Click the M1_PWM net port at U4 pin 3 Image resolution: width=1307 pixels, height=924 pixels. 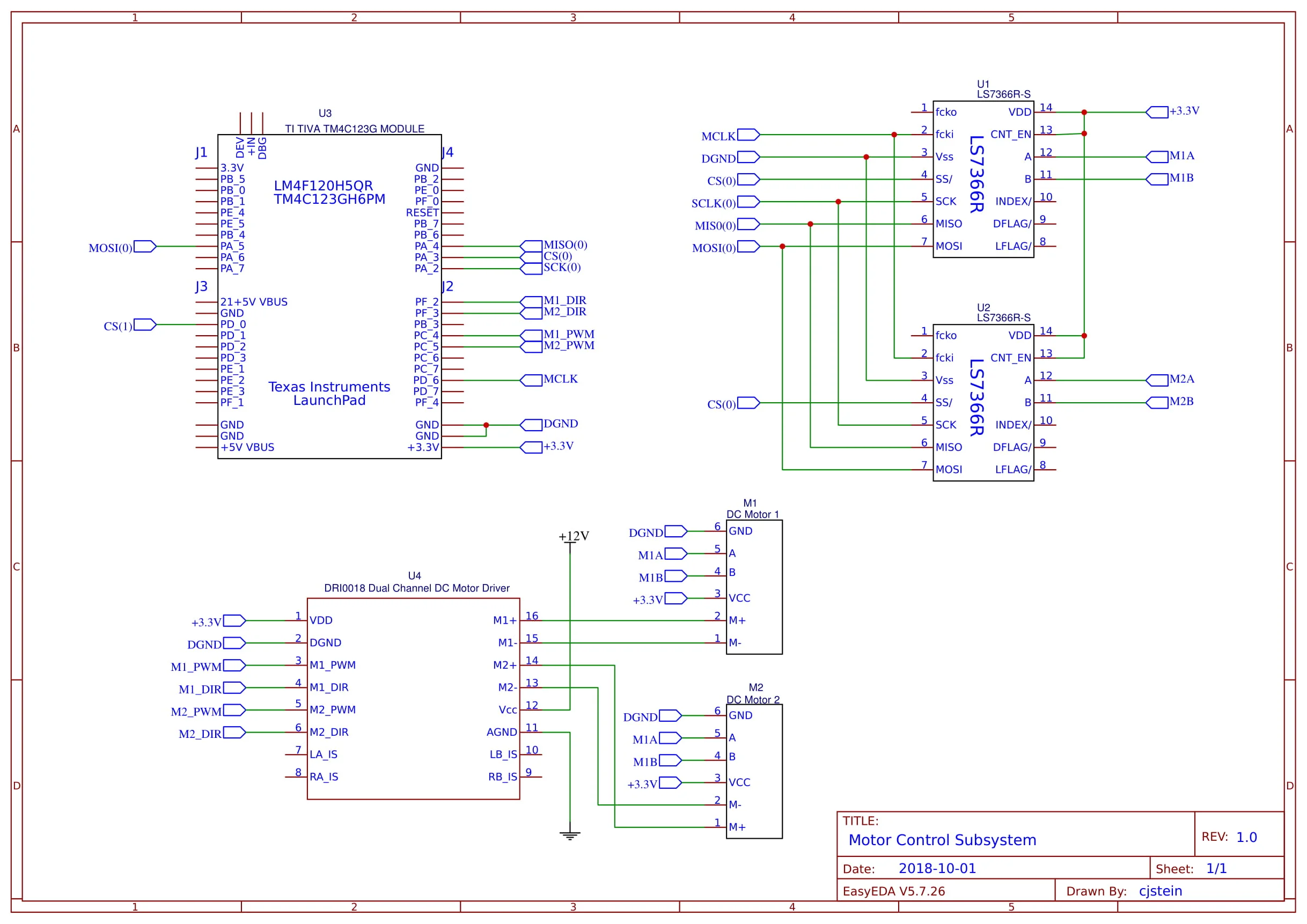pyautogui.click(x=208, y=665)
